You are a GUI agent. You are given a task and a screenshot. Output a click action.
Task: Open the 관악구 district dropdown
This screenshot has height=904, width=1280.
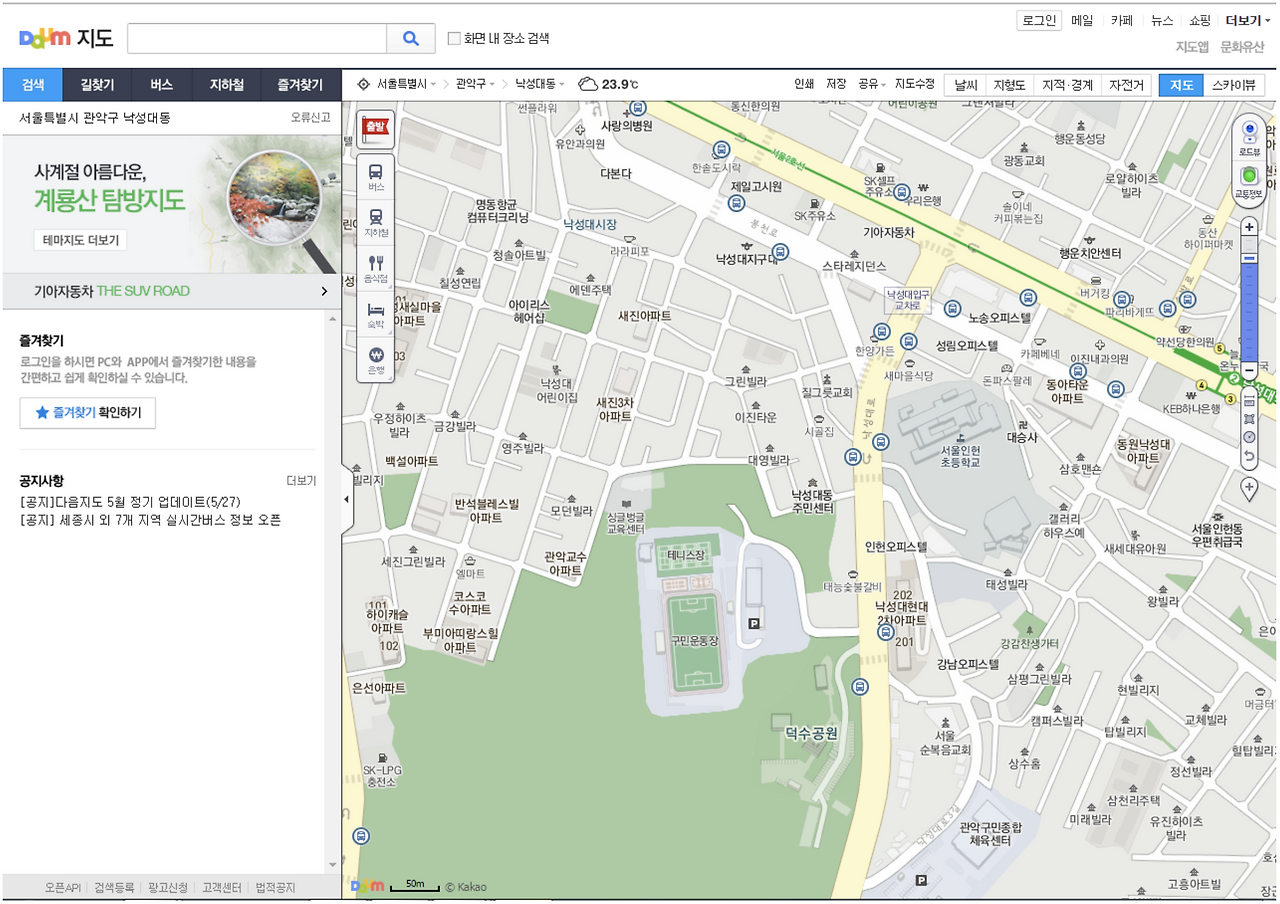pyautogui.click(x=476, y=84)
